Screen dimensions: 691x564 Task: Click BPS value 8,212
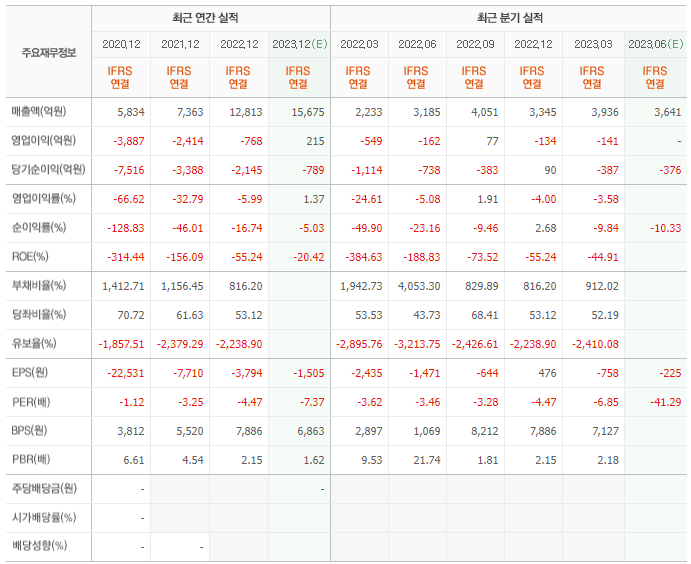coord(485,431)
